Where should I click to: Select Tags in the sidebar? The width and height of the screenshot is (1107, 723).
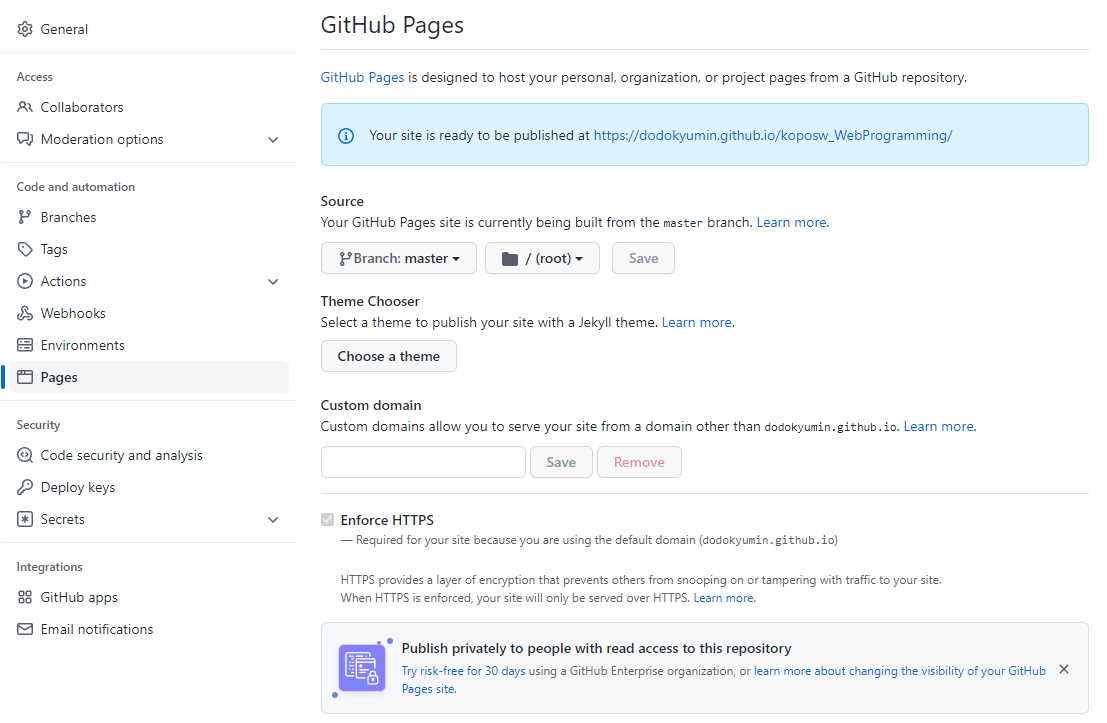(148, 249)
